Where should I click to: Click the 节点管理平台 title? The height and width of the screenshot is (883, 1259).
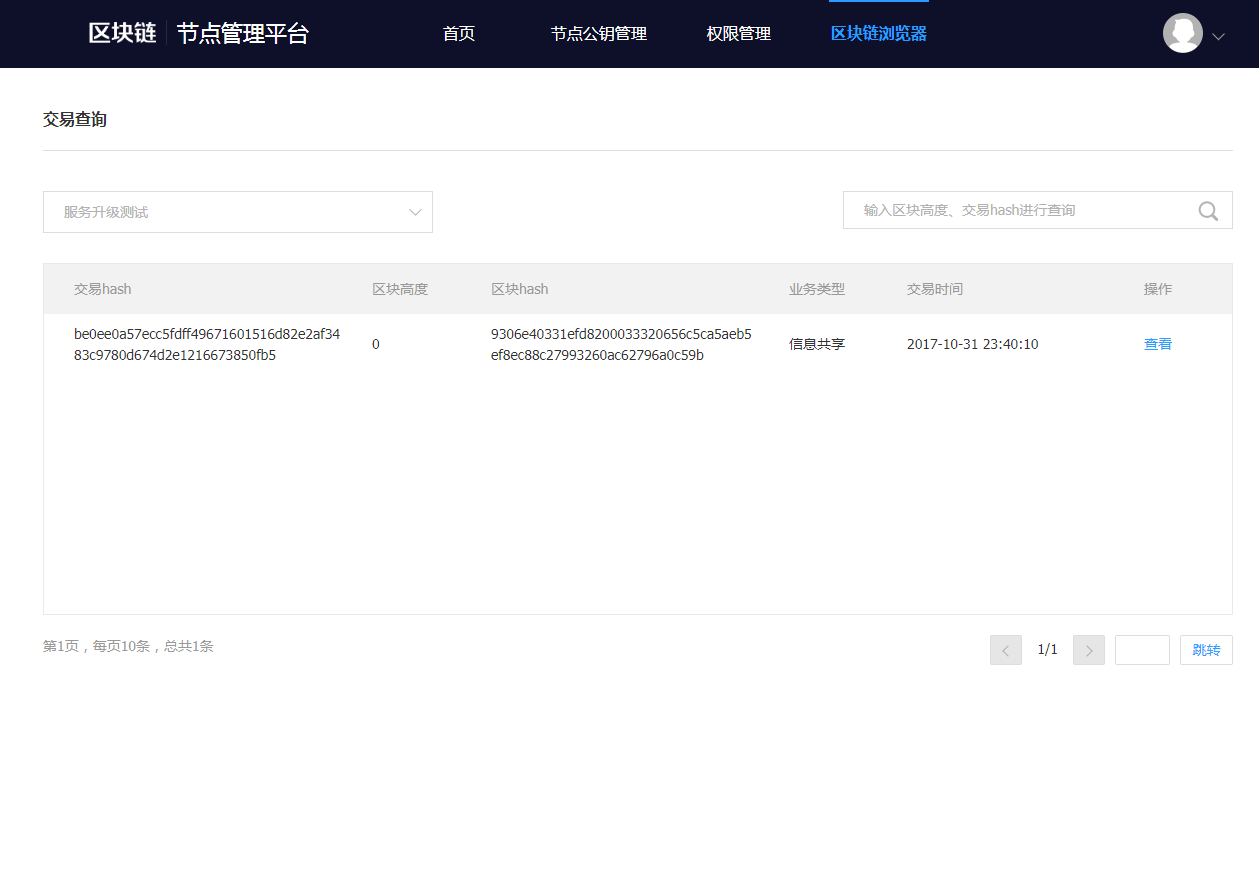(243, 33)
